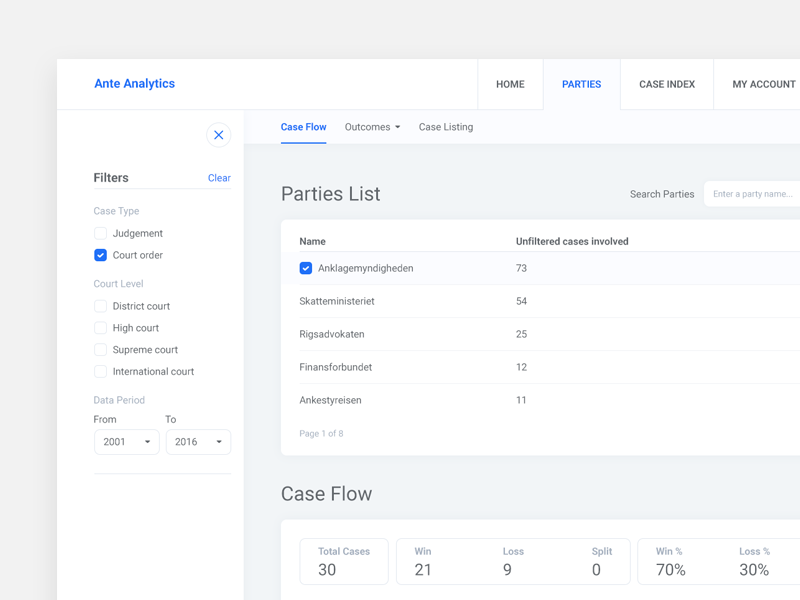Click the Ante Analytics logo
800x600 pixels.
134,84
